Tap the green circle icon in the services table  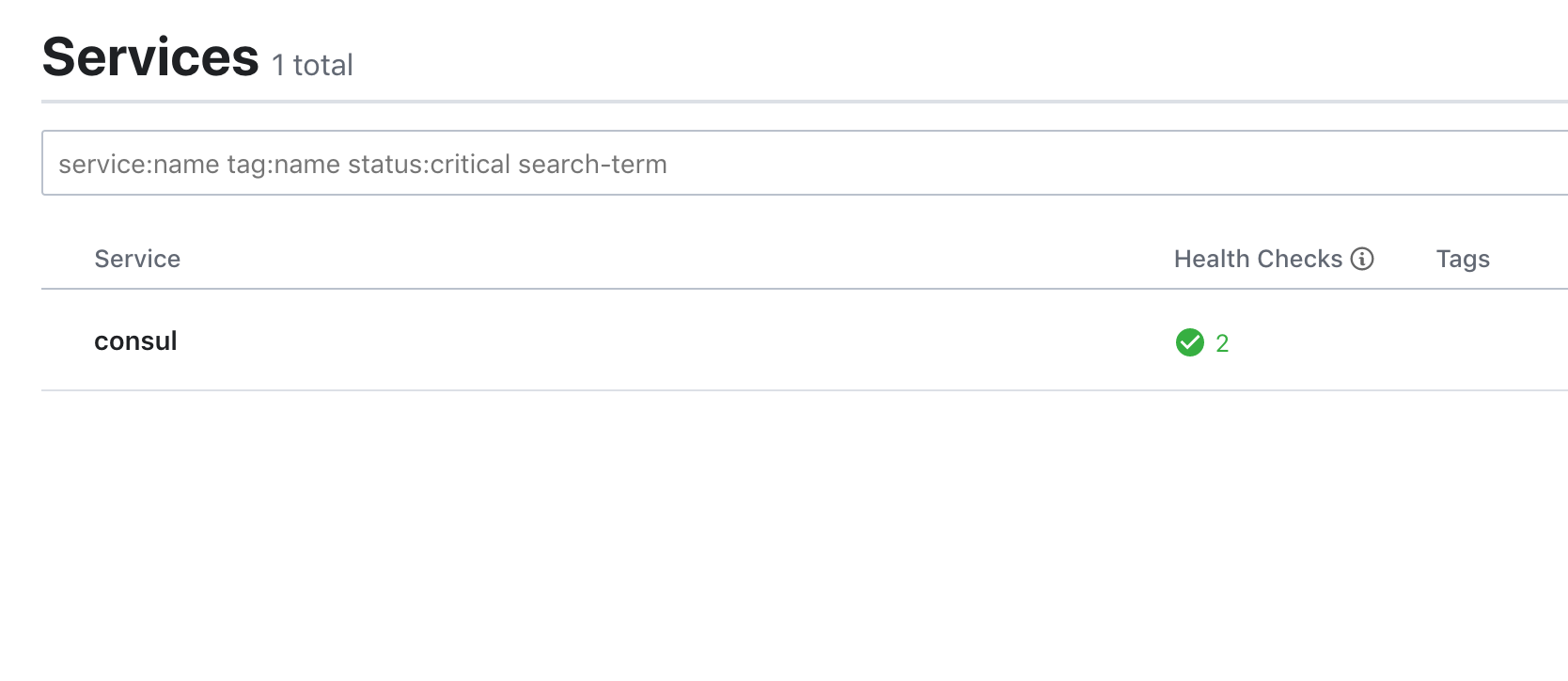(1189, 342)
